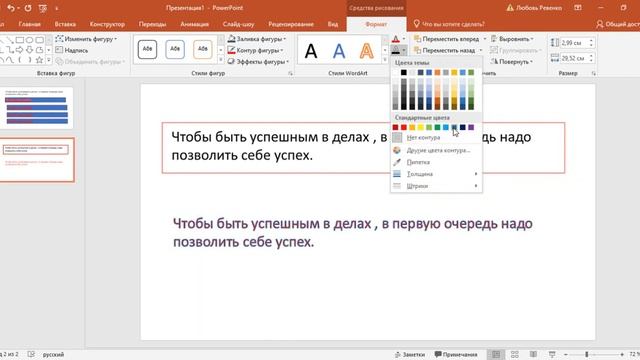Viewport: 640px width, 360px height.
Task: Start slideshow from status bar icon
Action: [552, 354]
